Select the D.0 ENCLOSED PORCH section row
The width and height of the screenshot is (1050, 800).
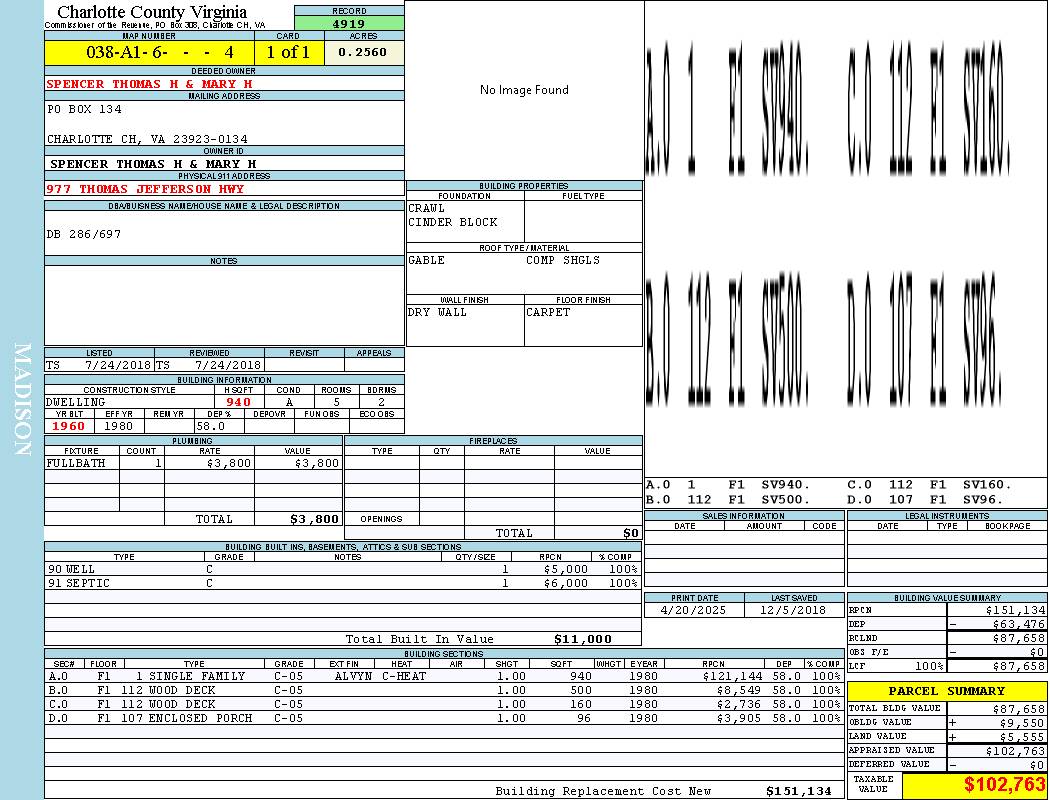pos(444,718)
